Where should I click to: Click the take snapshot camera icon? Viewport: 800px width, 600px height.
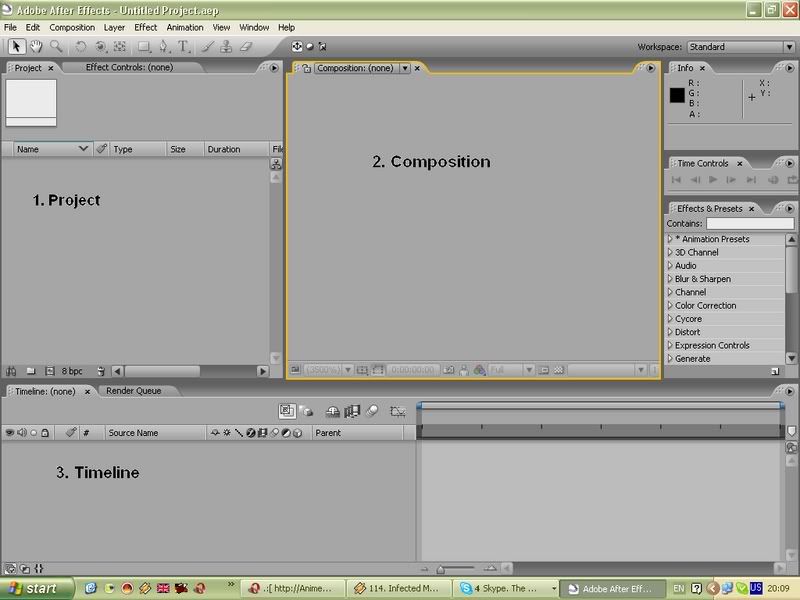448,370
